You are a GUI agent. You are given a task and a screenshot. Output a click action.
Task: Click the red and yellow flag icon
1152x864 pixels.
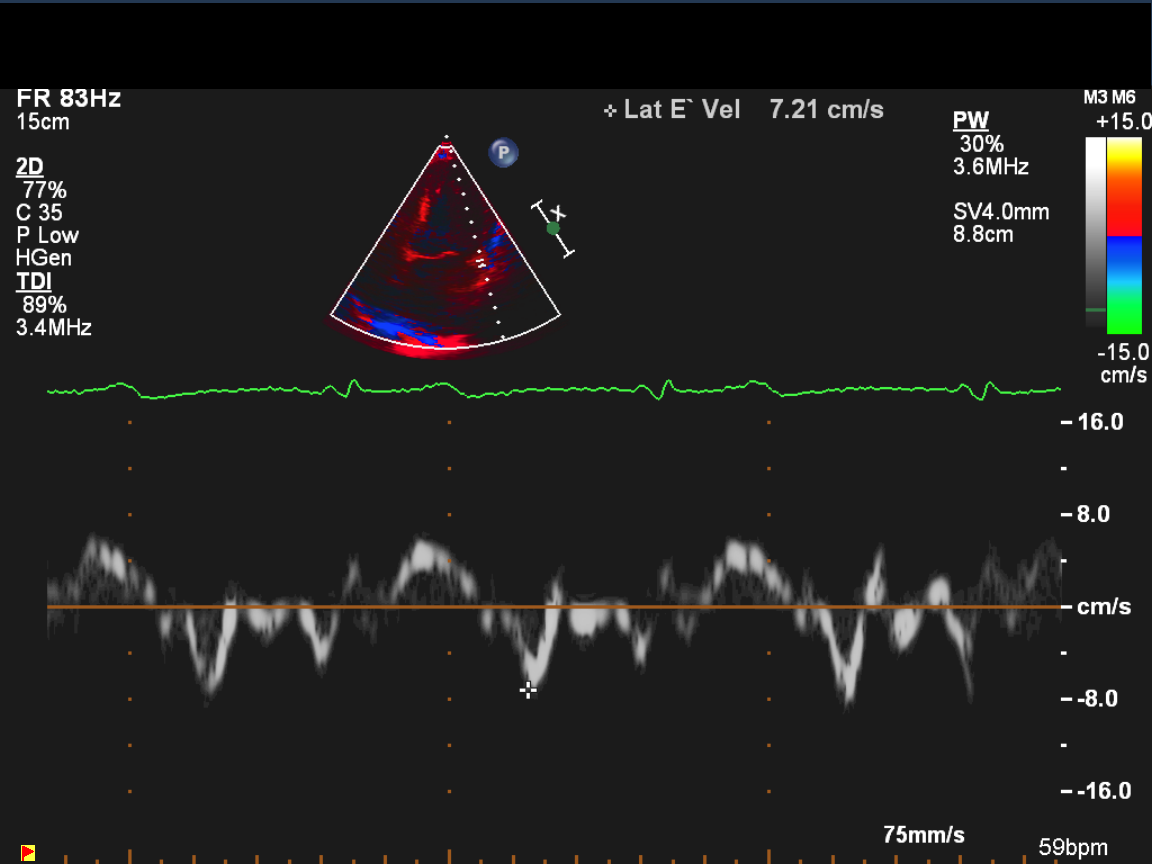pos(28,852)
